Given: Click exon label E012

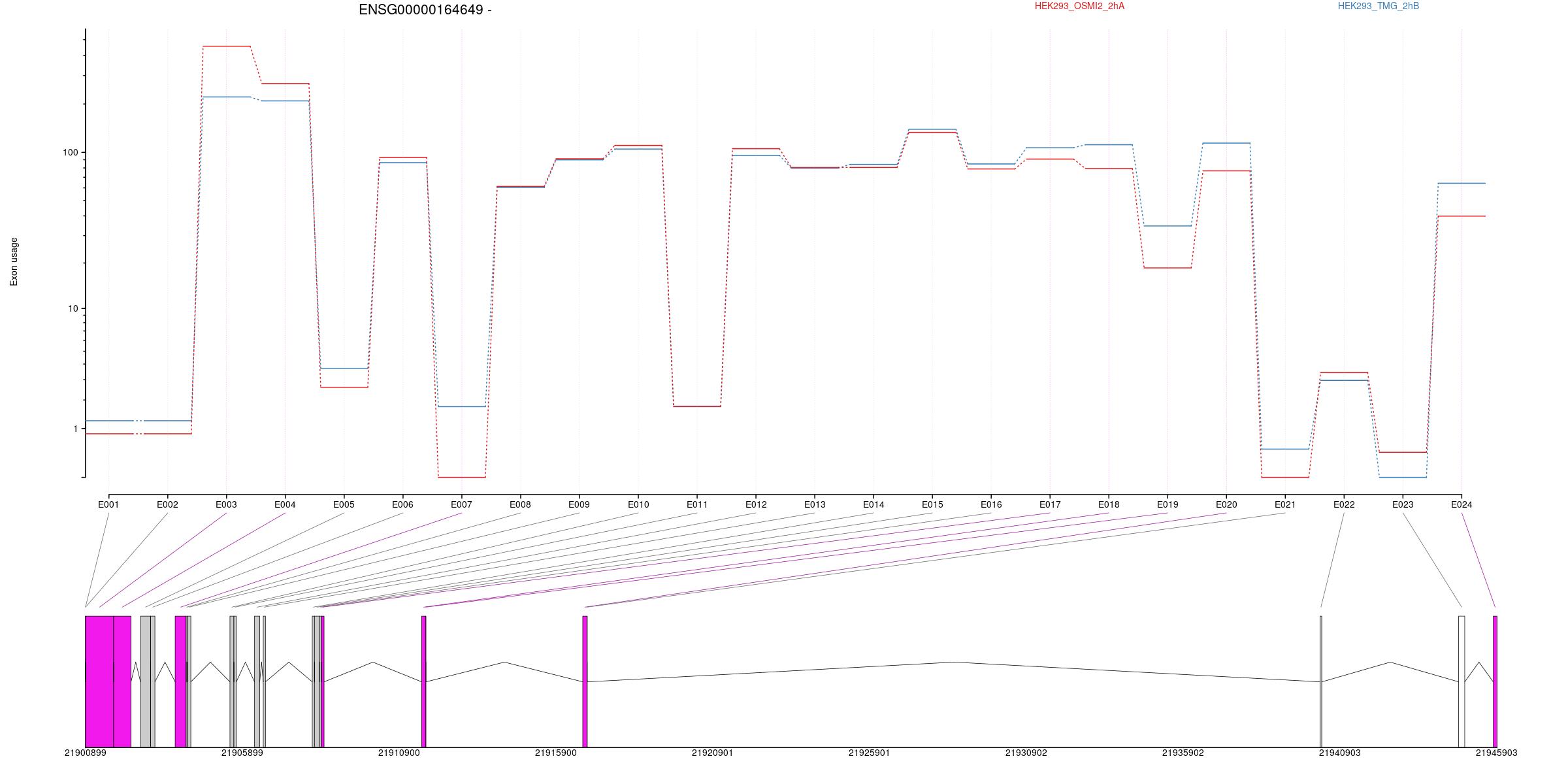Looking at the screenshot, I should click(756, 504).
